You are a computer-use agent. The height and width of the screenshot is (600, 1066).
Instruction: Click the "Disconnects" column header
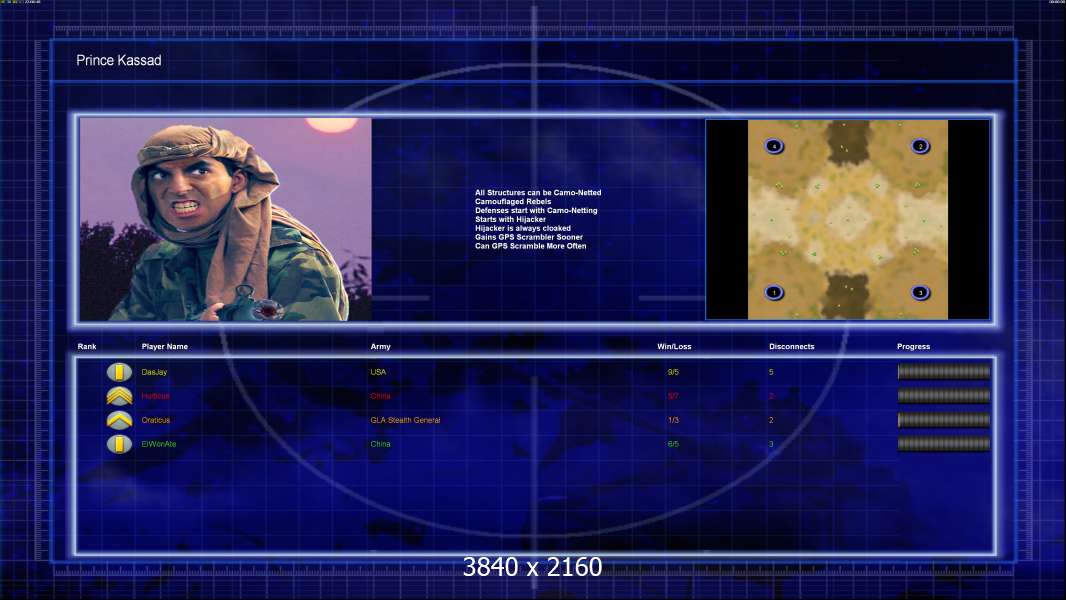791,347
